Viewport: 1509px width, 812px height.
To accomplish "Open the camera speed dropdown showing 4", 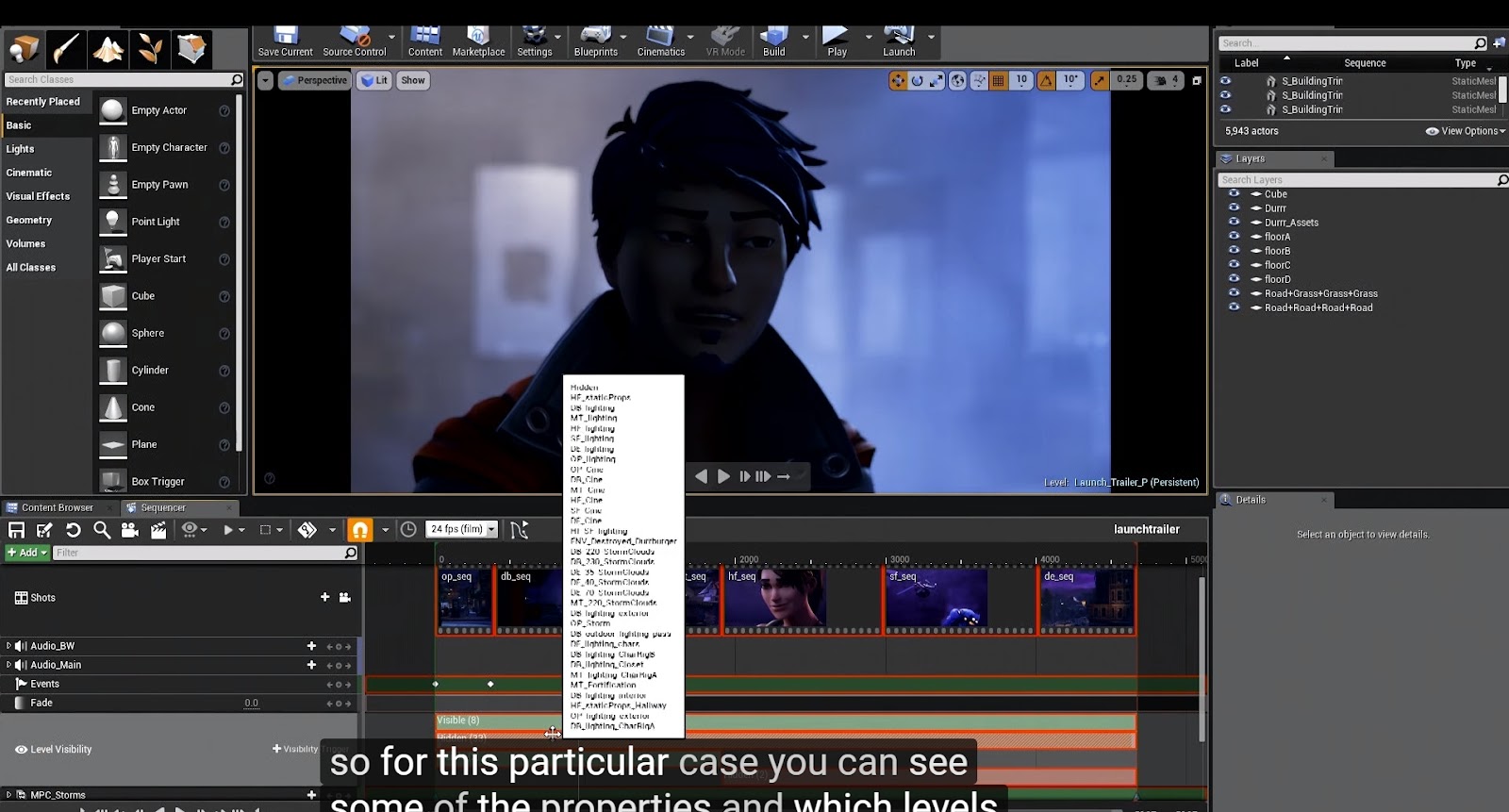I will [x=1168, y=81].
